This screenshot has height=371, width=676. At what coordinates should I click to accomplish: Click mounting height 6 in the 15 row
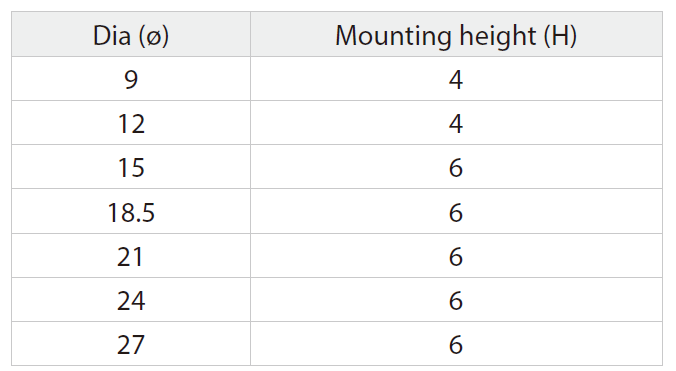(456, 167)
